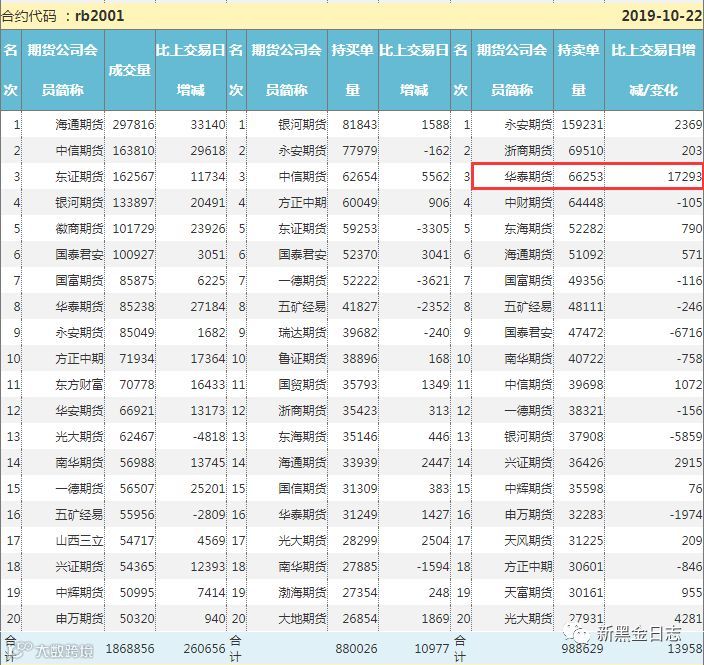
Task: Click 天富期货 in short ranking
Action: [x=528, y=593]
